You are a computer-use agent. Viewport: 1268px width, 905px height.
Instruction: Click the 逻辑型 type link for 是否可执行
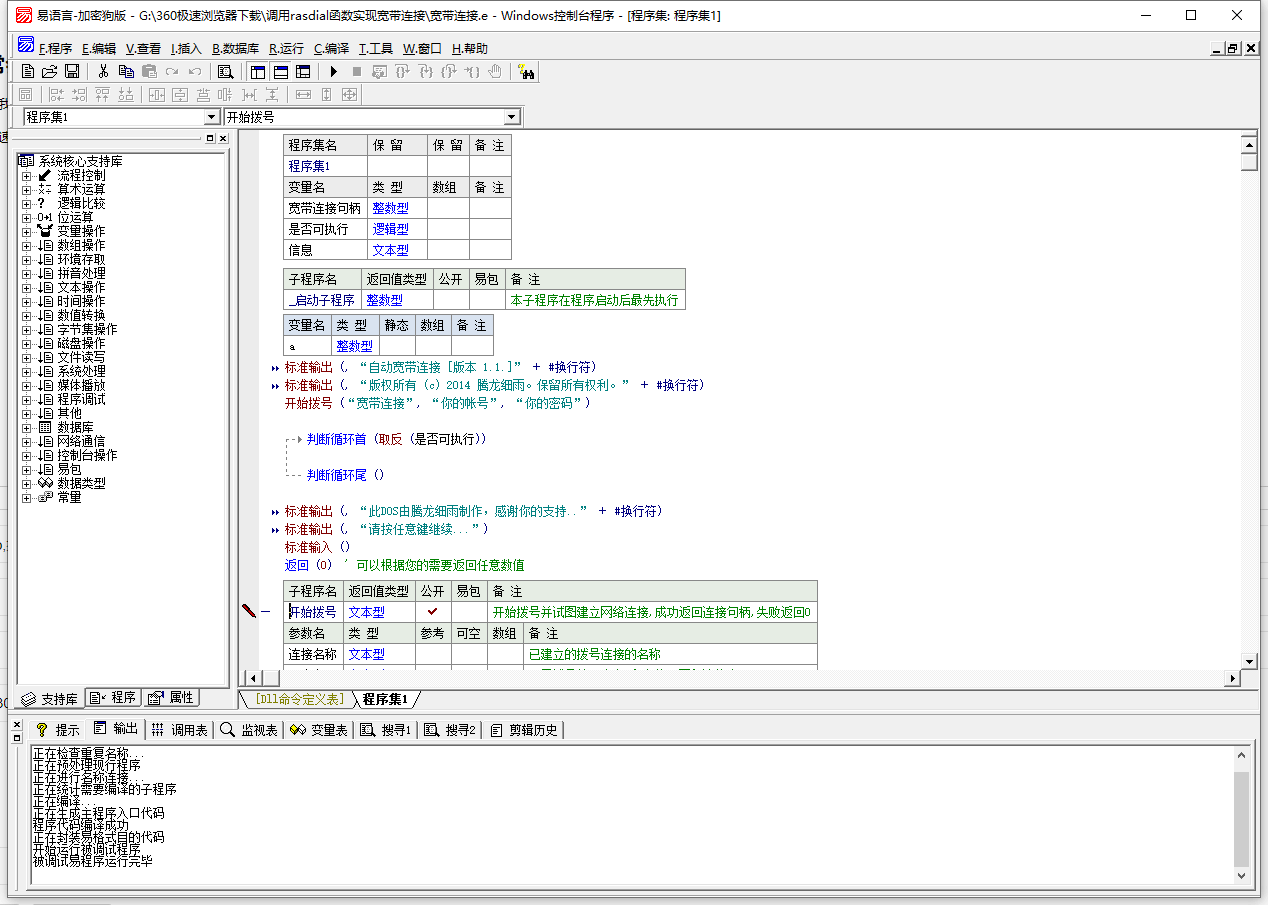[390, 229]
